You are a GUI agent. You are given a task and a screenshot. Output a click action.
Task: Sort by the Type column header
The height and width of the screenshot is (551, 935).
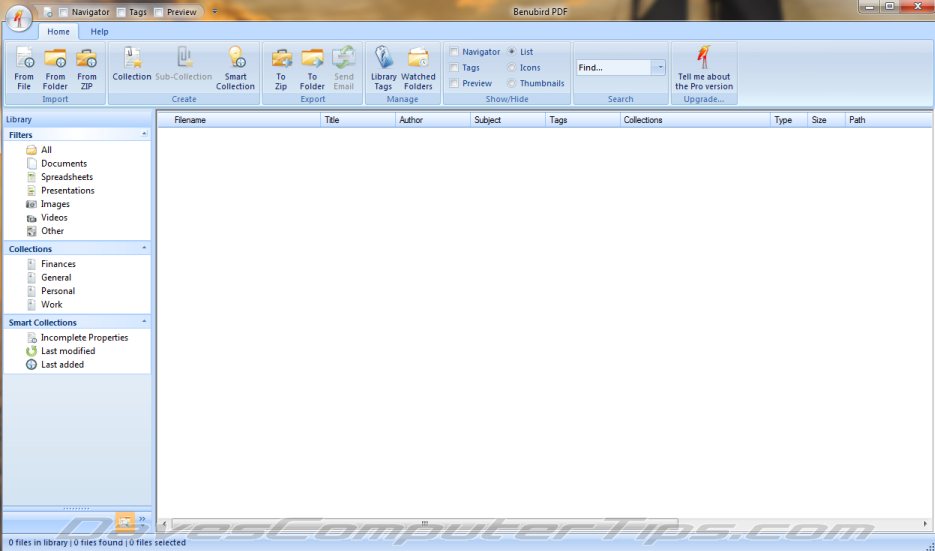click(x=788, y=120)
